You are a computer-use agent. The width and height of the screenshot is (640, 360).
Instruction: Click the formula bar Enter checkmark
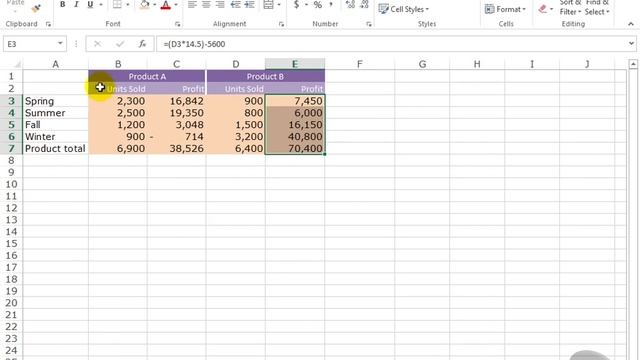[x=120, y=44]
